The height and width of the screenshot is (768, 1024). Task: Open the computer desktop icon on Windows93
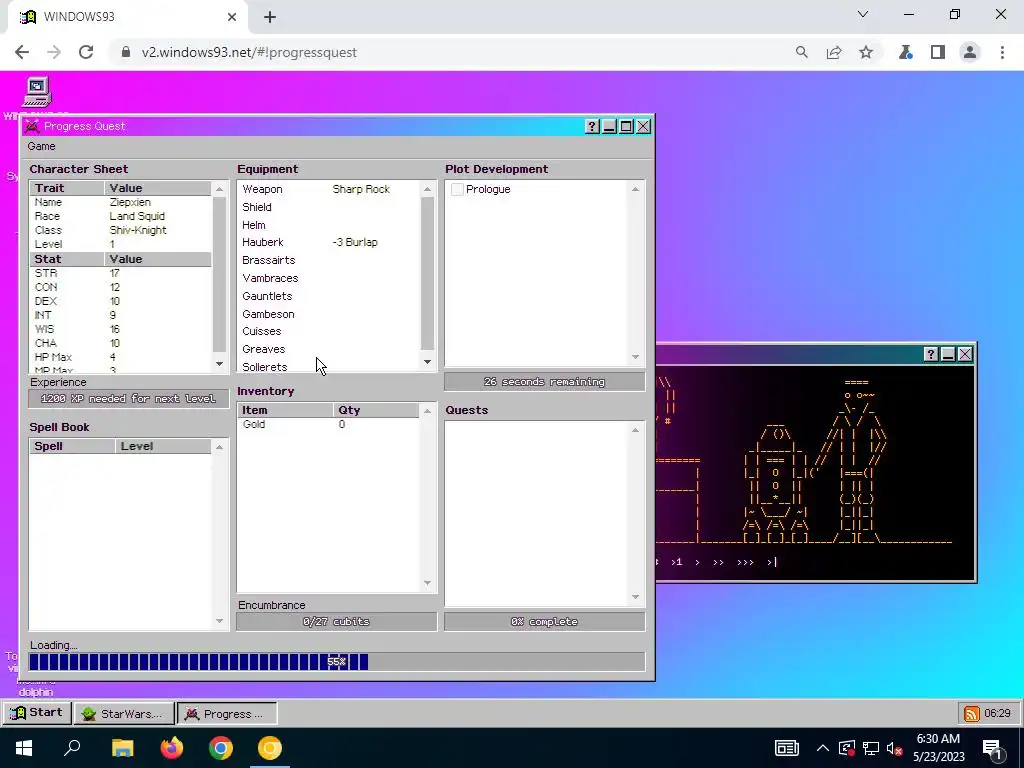[x=37, y=93]
